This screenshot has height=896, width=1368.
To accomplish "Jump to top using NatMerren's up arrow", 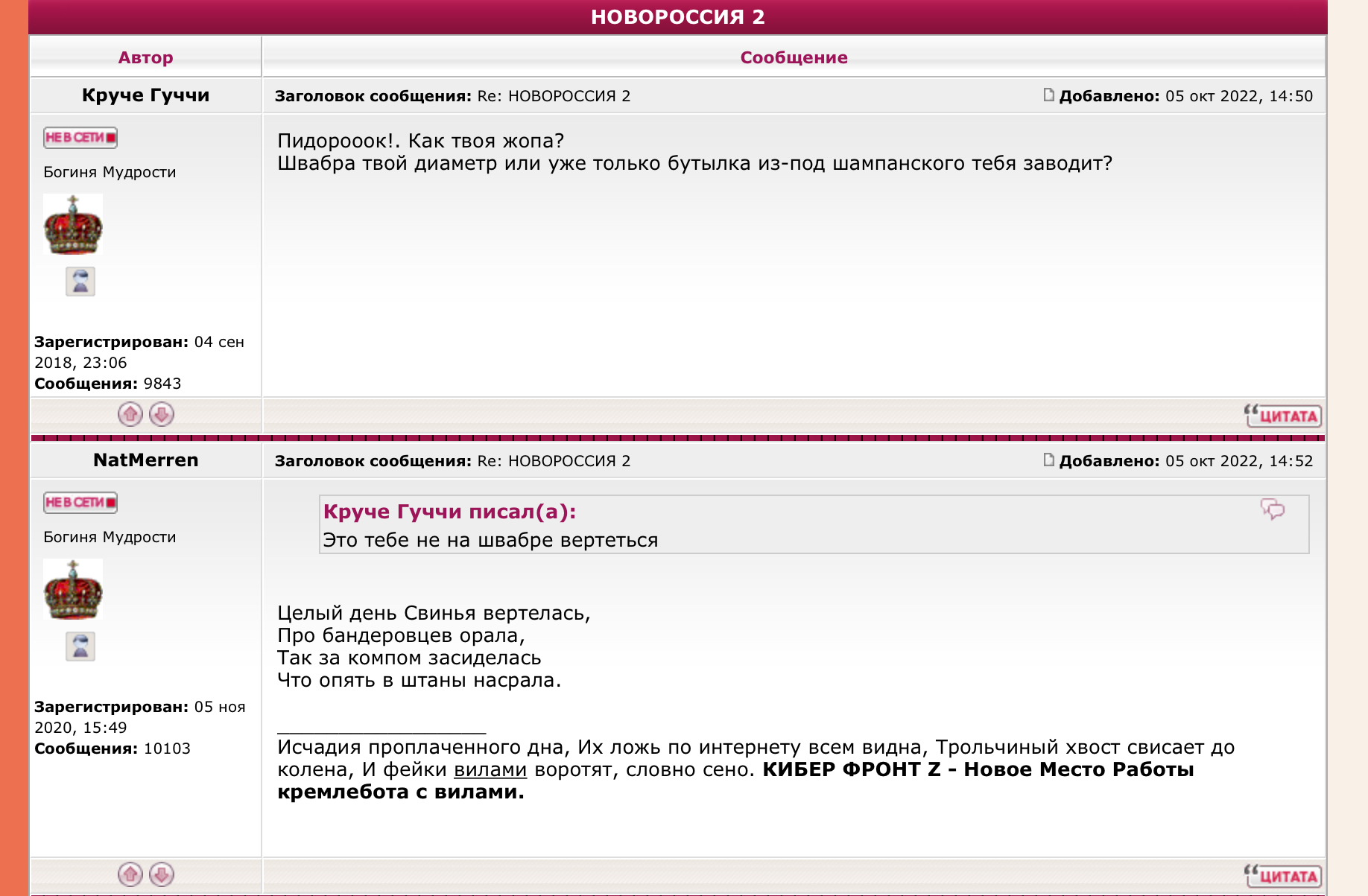I will click(x=130, y=874).
